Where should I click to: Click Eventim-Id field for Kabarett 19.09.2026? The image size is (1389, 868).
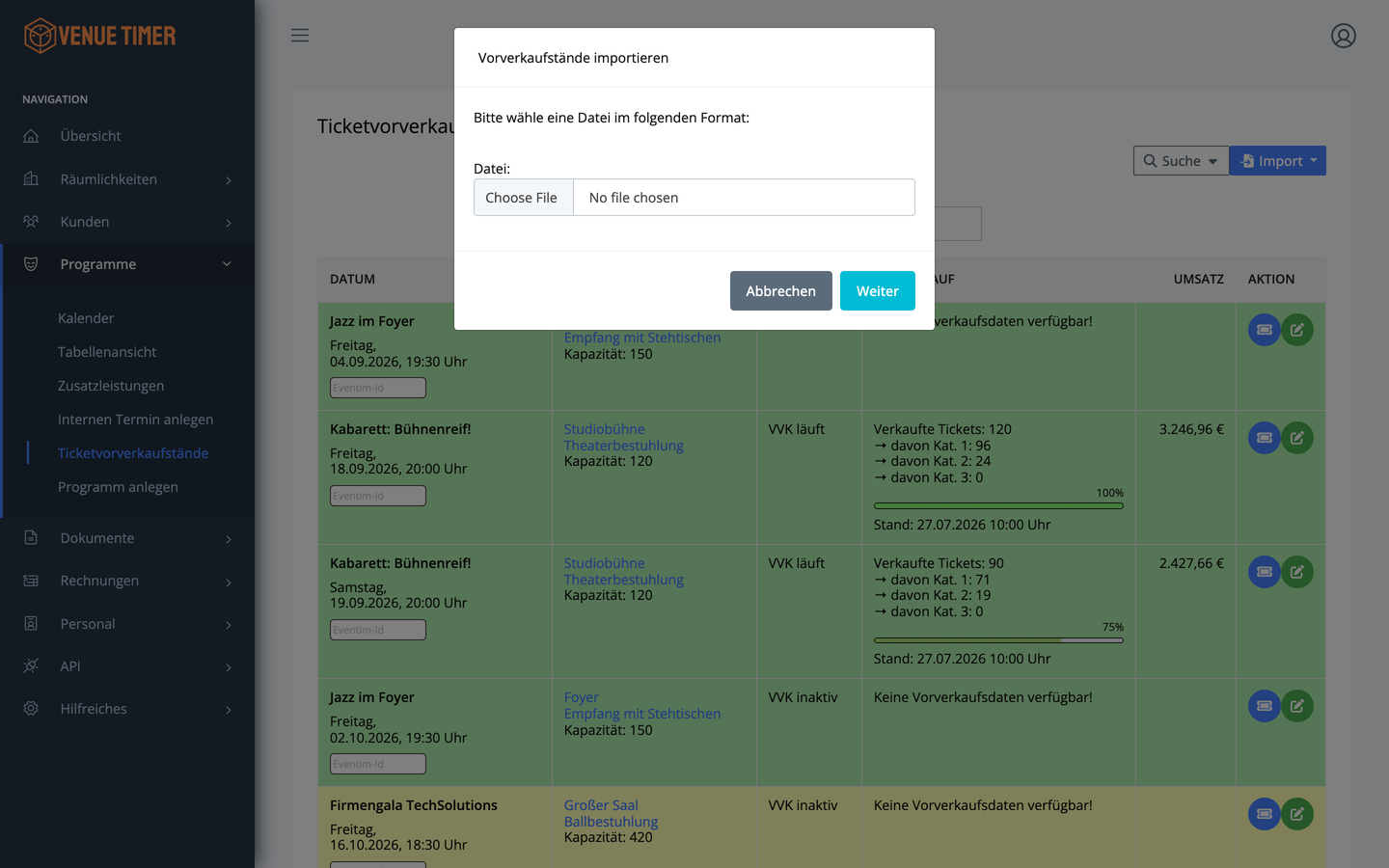378,630
